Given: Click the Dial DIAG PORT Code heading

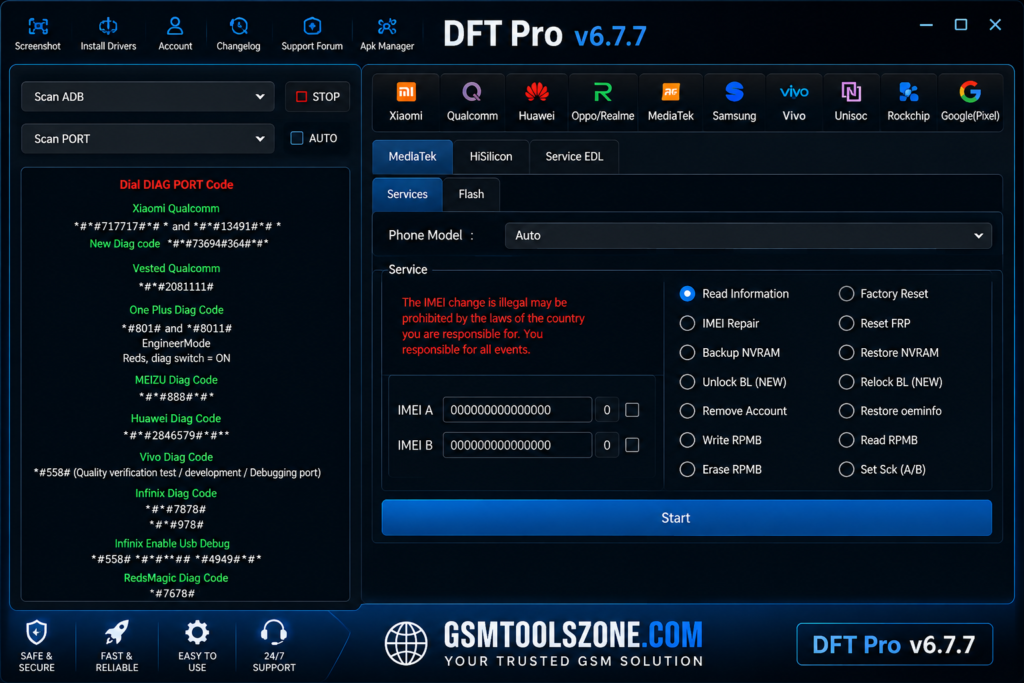Looking at the screenshot, I should coord(176,185).
